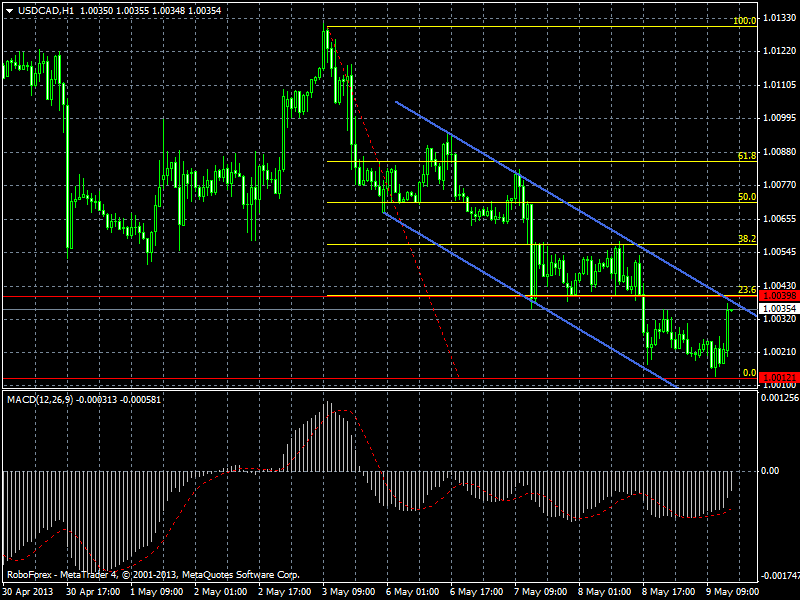This screenshot has height=600, width=800.
Task: Click the 100.0 Fibonacci level label
Action: pyautogui.click(x=745, y=21)
